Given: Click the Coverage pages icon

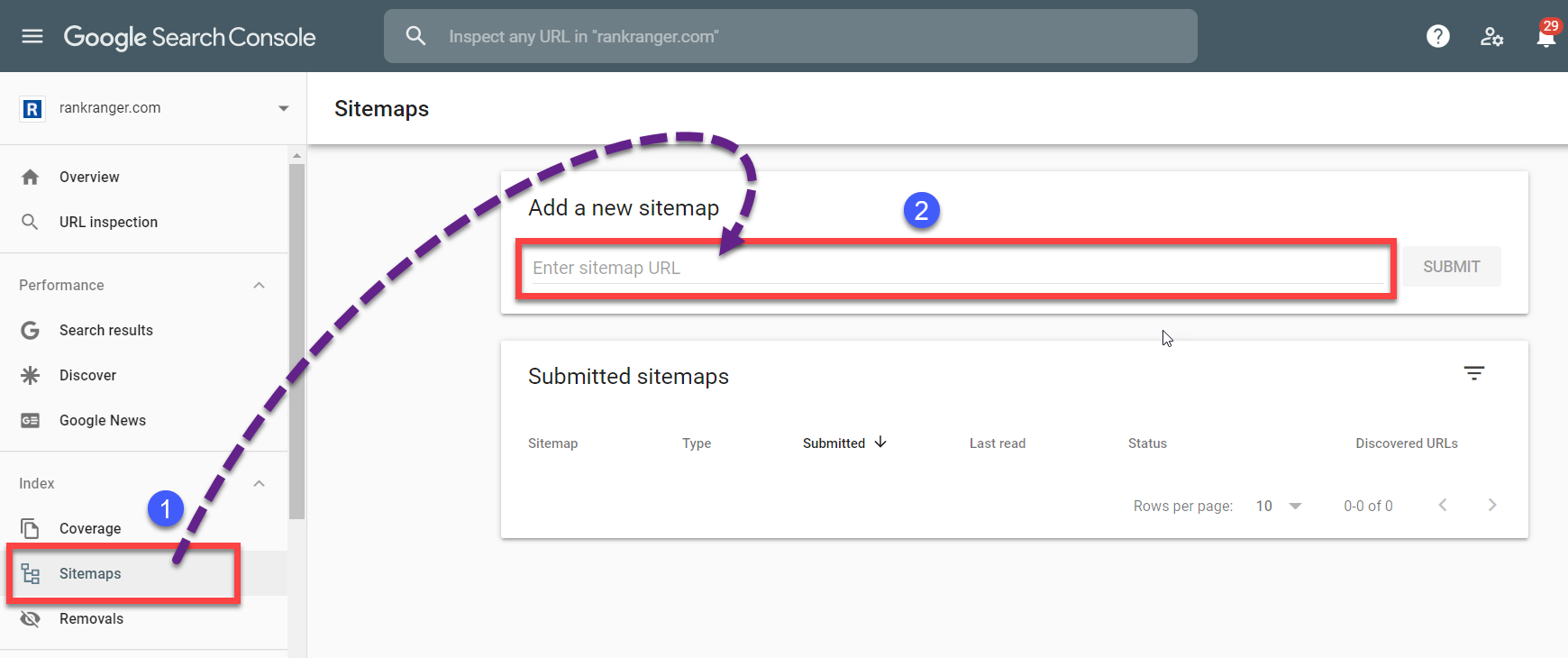Looking at the screenshot, I should (30, 528).
